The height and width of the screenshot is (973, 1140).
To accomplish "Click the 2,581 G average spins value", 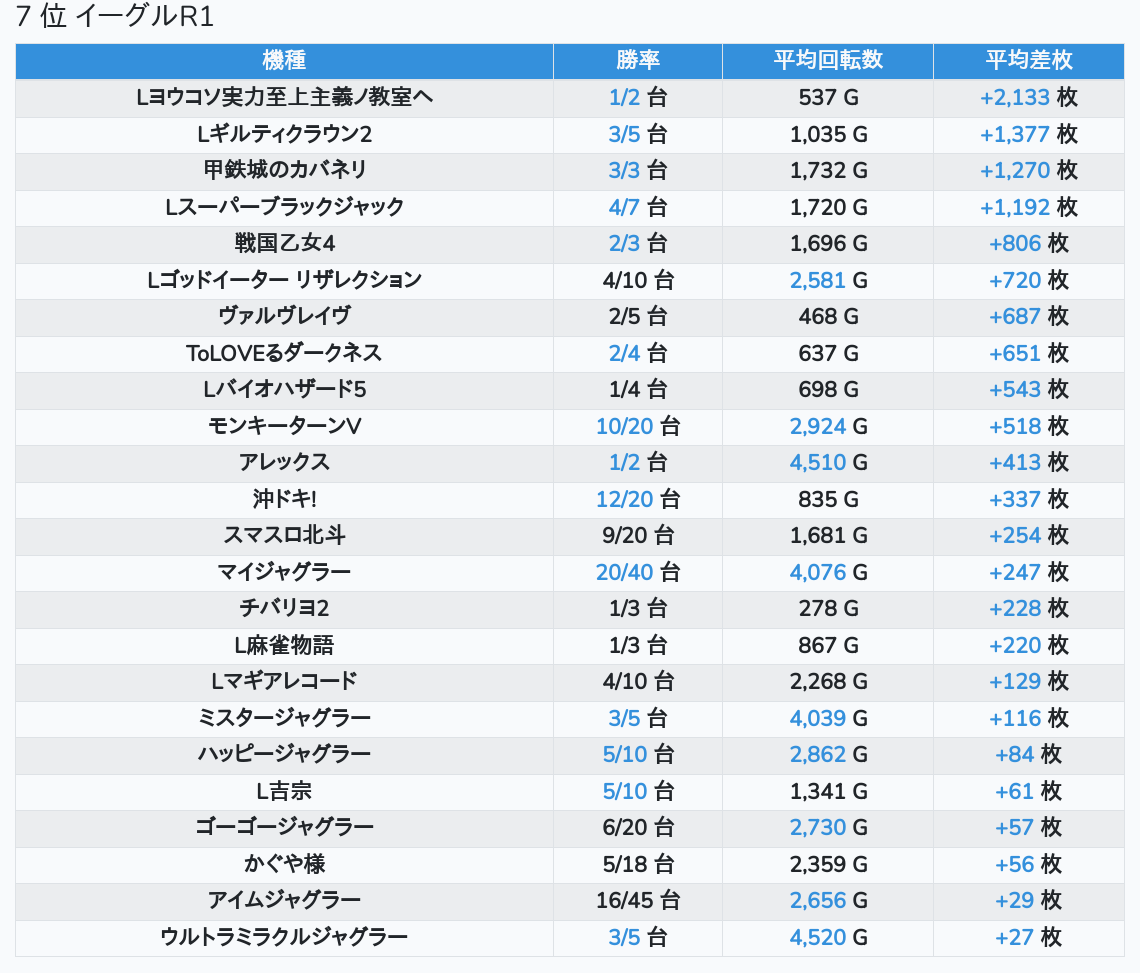I will pyautogui.click(x=828, y=280).
